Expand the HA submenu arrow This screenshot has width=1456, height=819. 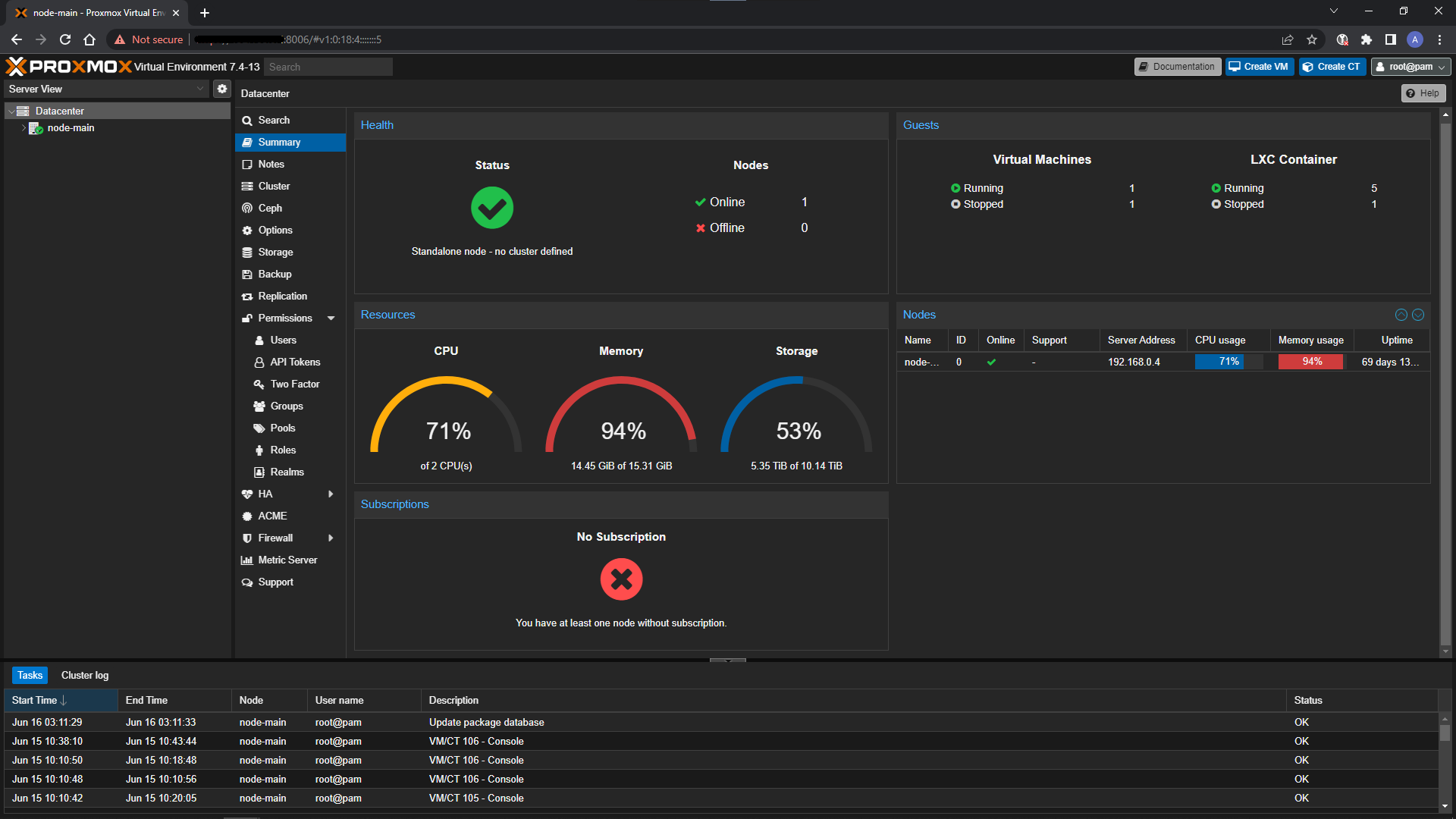coord(331,494)
